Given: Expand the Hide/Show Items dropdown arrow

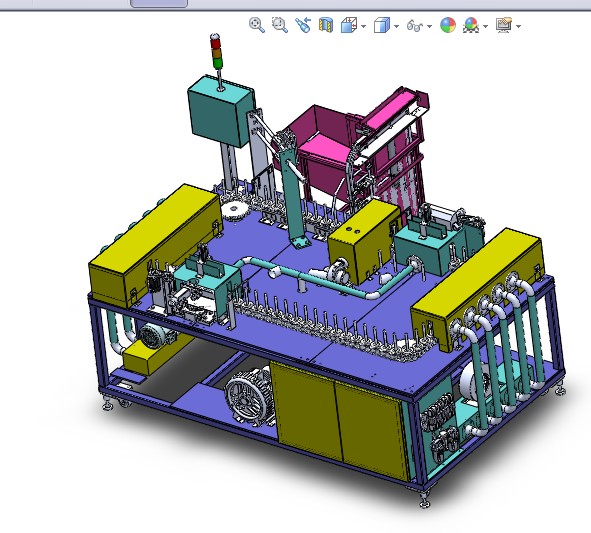Looking at the screenshot, I should point(430,26).
